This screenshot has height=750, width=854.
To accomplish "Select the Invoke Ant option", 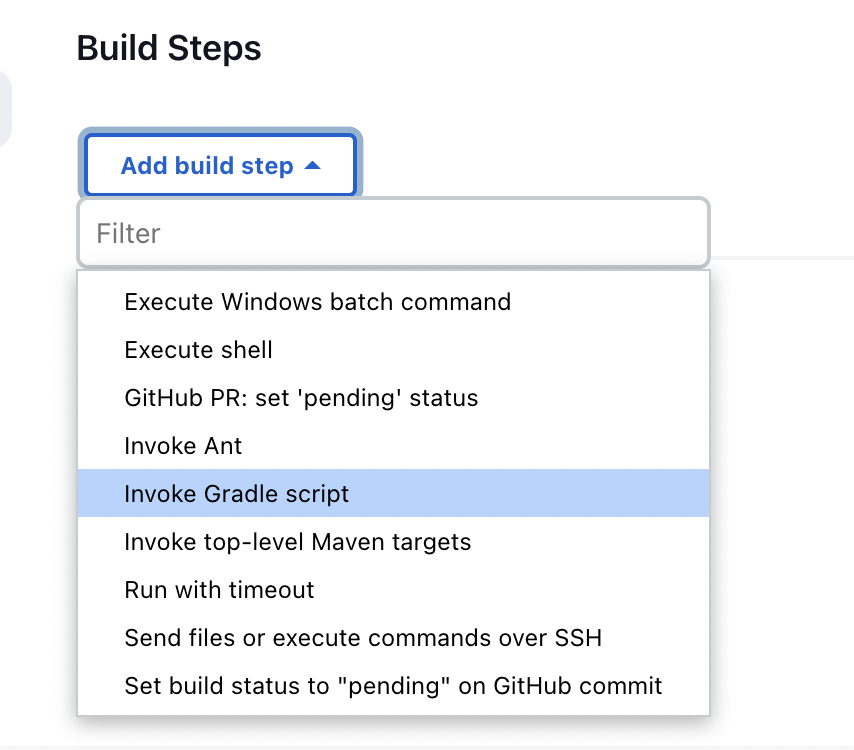I will point(183,445).
